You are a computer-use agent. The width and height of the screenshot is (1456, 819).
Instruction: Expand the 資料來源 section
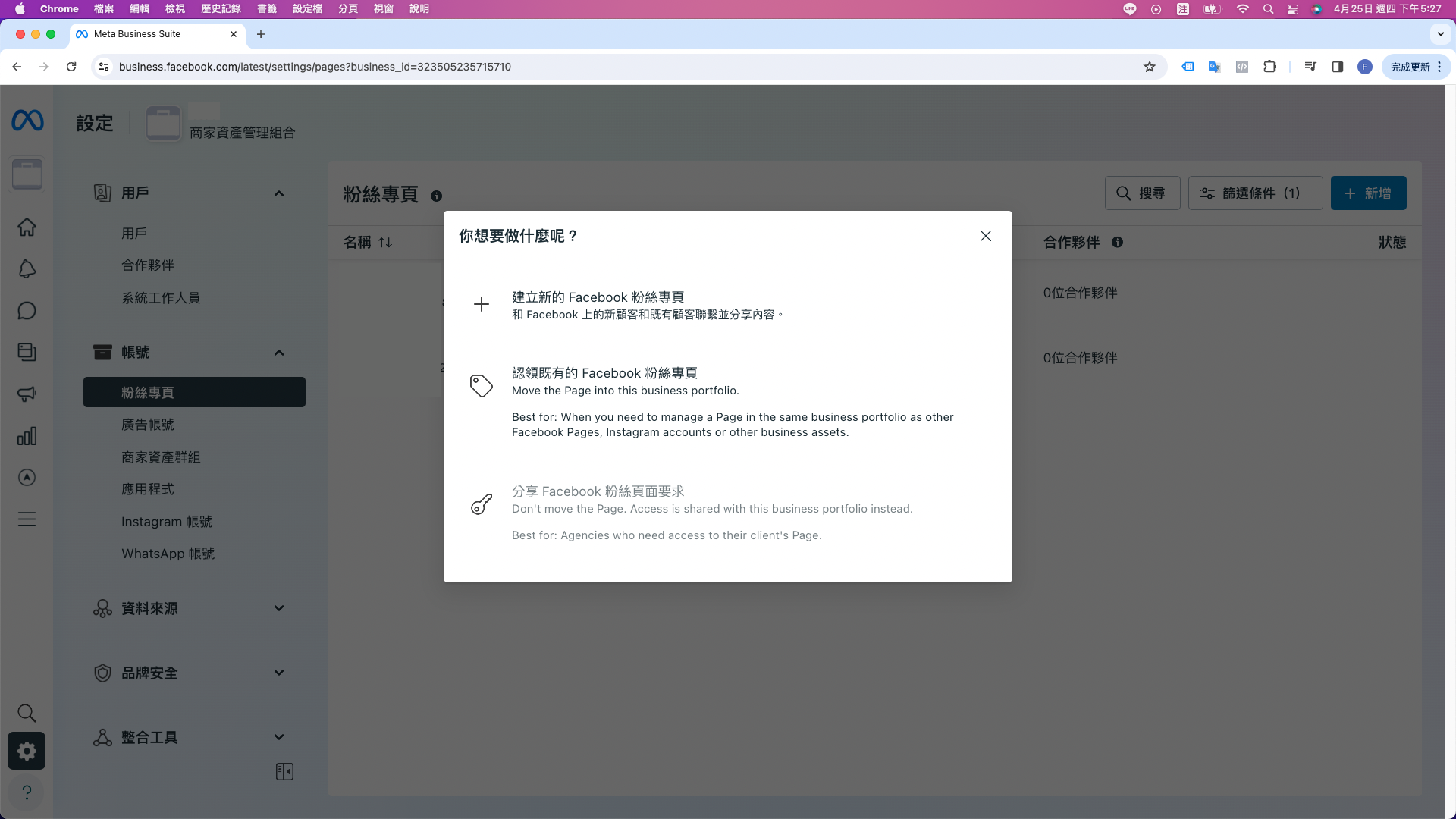(x=279, y=608)
